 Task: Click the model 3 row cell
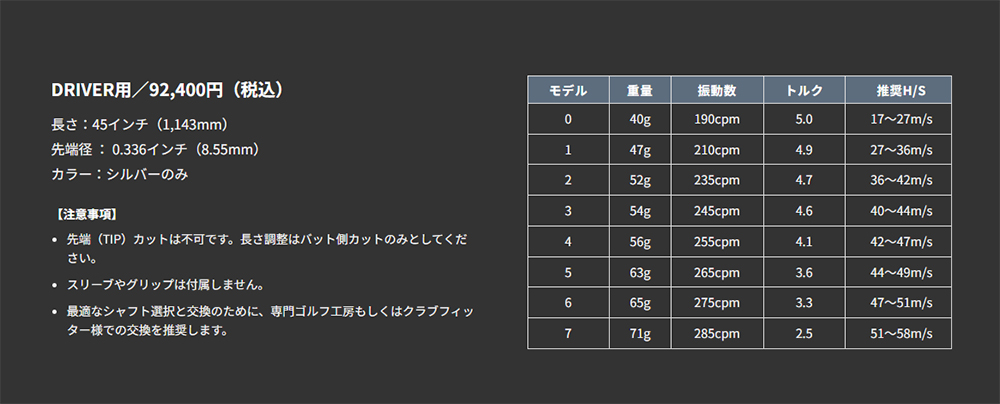coord(568,211)
